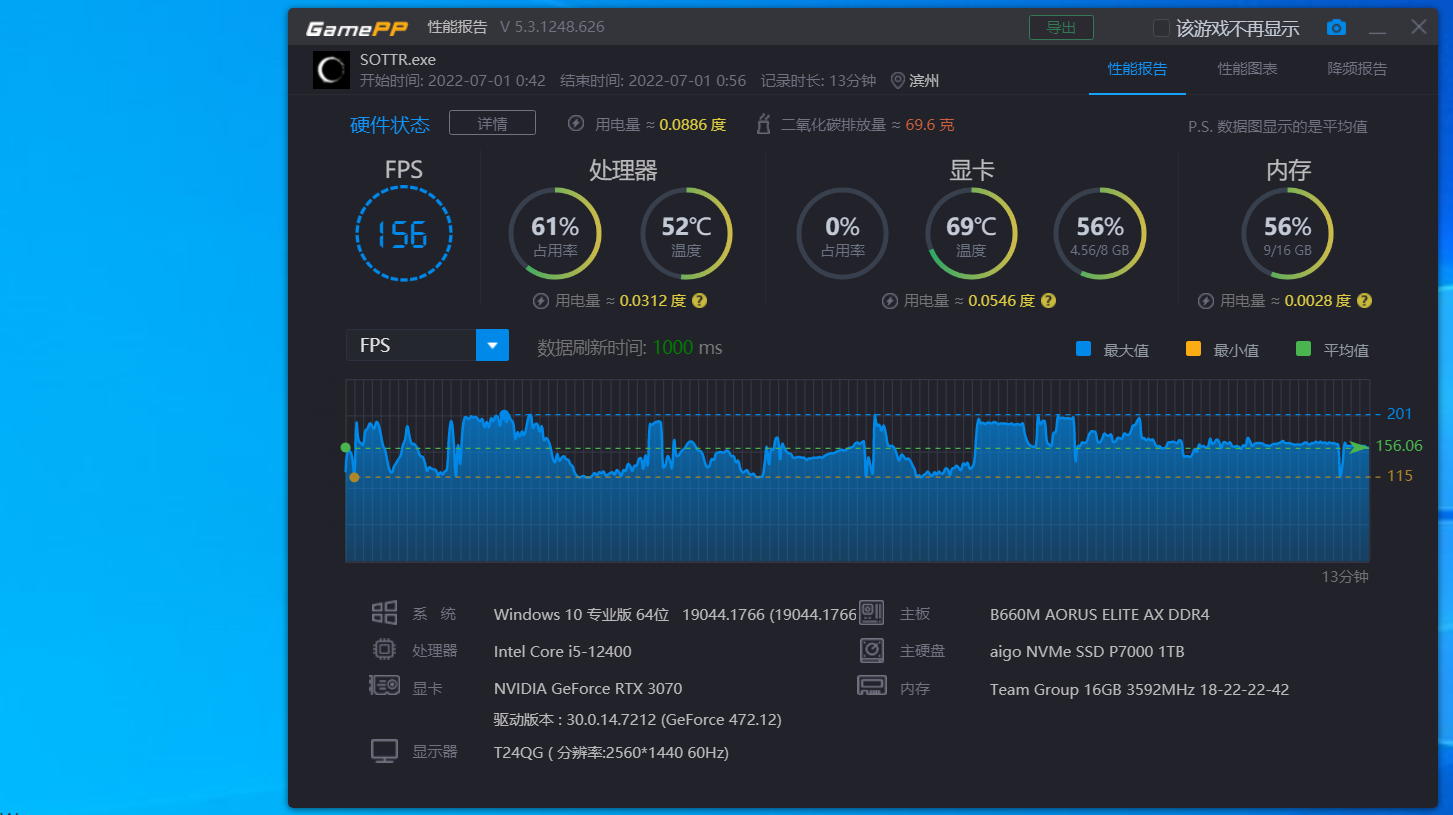Image resolution: width=1453 pixels, height=815 pixels.
Task: Click the 显卡 icon beside NVIDIA GeForce RTX 3070
Action: 384,685
